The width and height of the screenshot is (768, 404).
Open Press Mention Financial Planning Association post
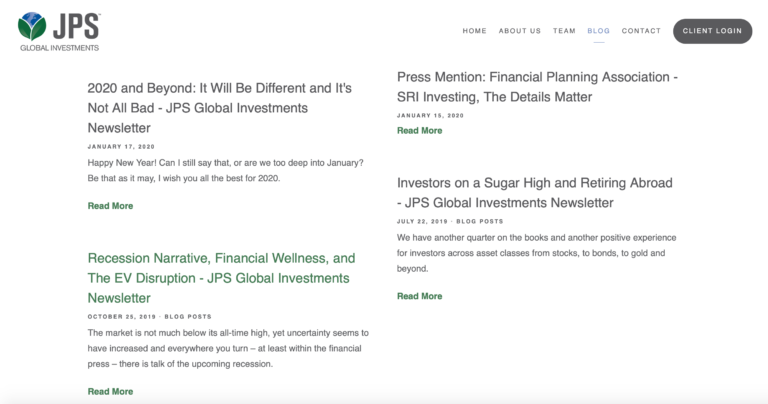537,87
